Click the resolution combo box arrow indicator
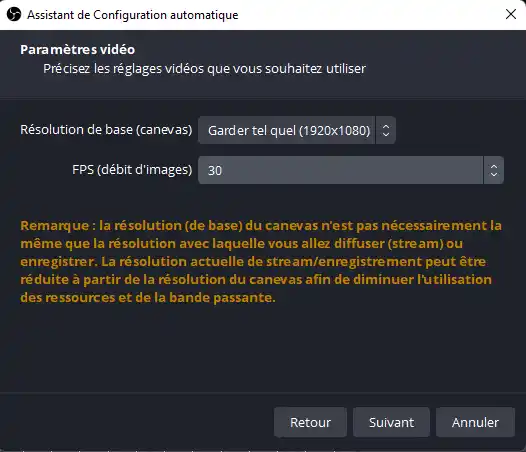The height and width of the screenshot is (452, 526). (x=386, y=130)
